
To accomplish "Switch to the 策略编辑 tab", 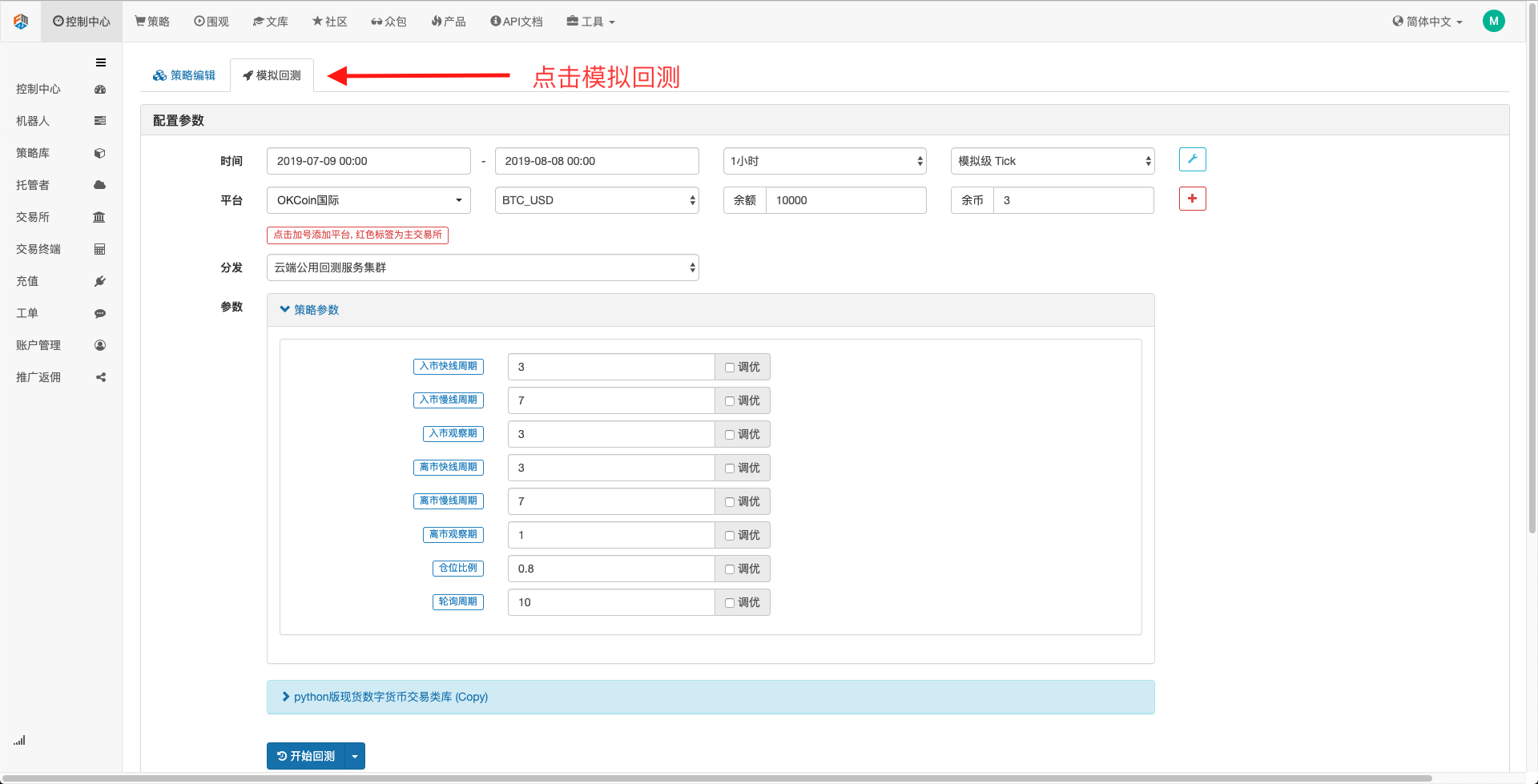I will pos(185,75).
